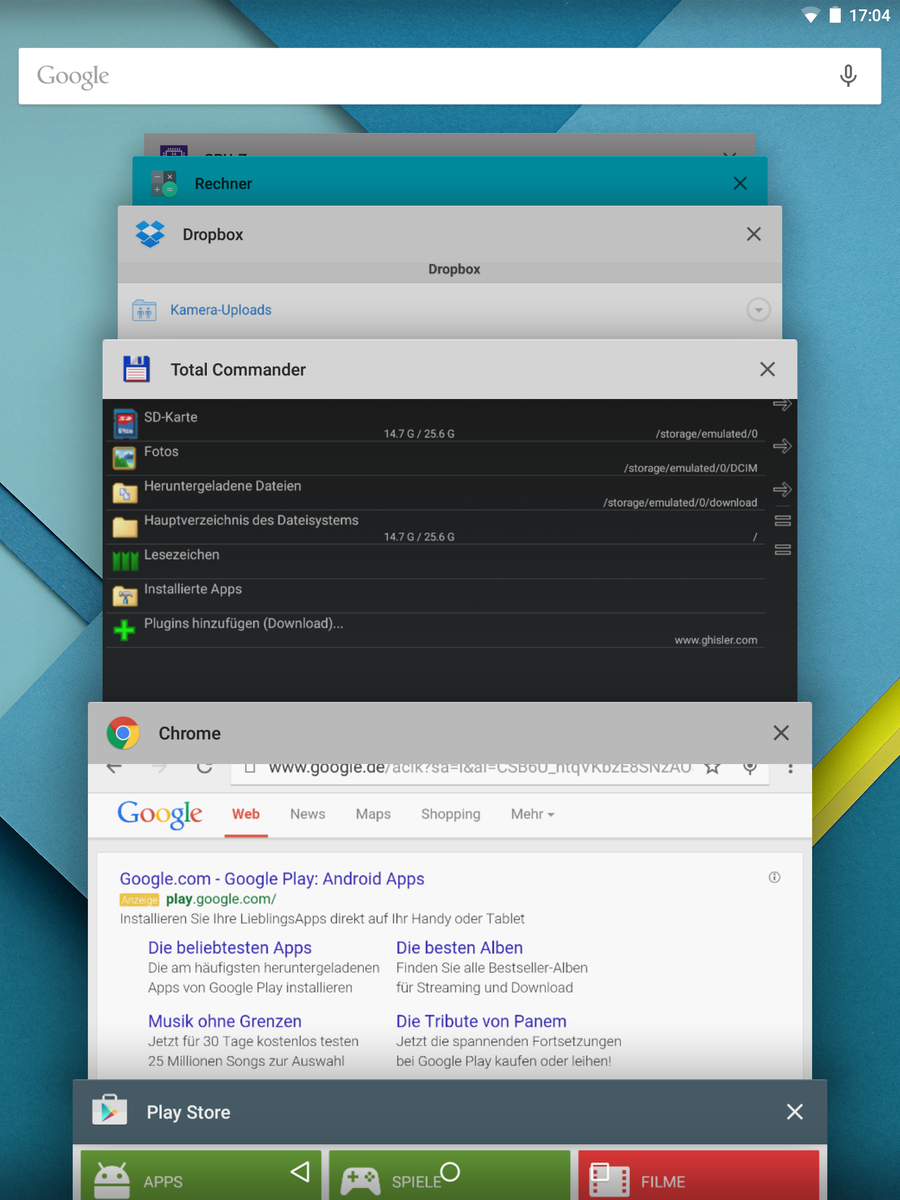Choose Plugins hinzufügen (Download)
This screenshot has height=1200, width=900.
click(x=435, y=630)
